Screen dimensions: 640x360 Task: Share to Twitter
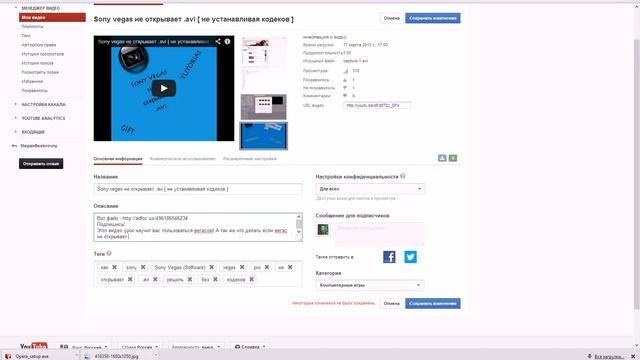(411, 257)
